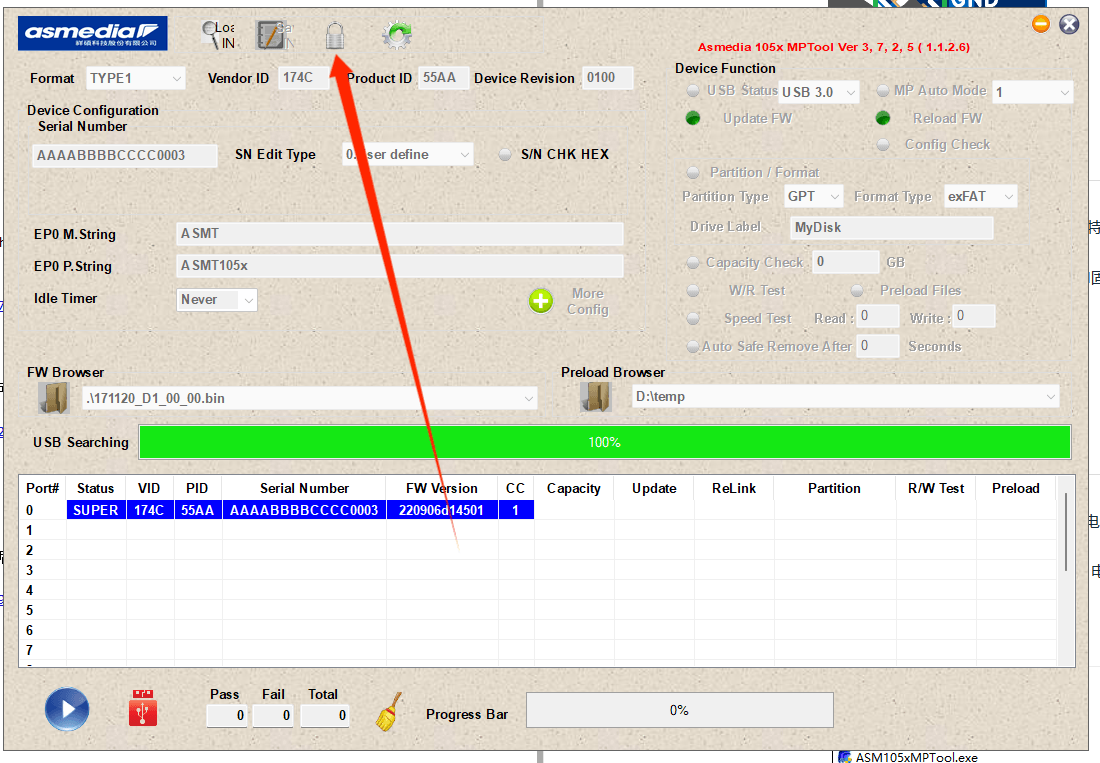Image resolution: width=1100 pixels, height=763 pixels.
Task: Open the Format TYPE1 dropdown
Action: point(136,78)
